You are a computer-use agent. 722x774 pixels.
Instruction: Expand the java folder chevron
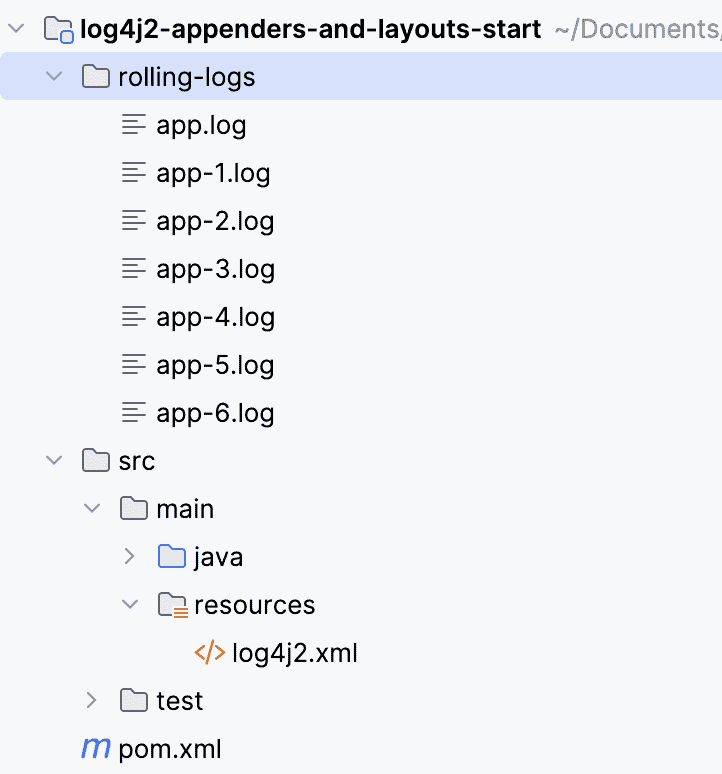pos(130,557)
